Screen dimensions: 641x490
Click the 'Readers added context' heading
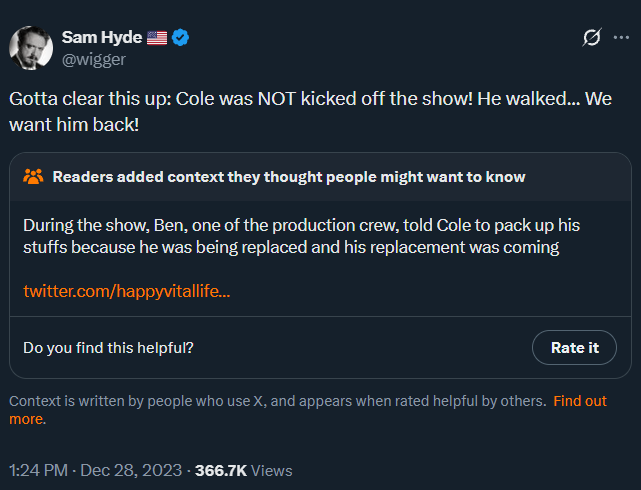tap(288, 177)
